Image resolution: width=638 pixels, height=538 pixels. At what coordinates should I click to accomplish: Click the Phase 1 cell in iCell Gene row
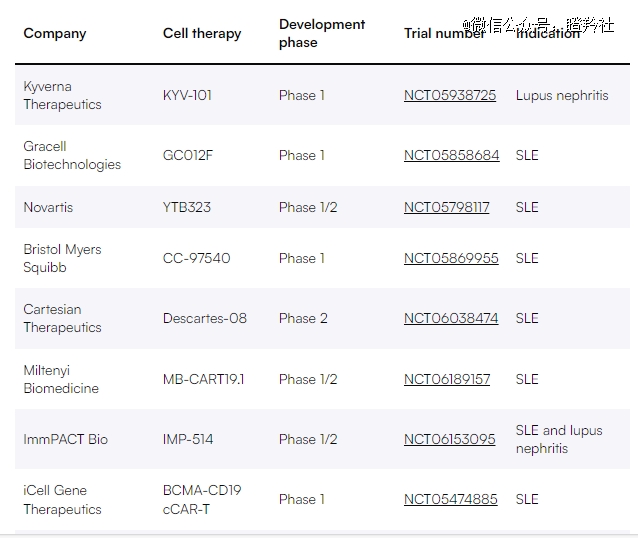(302, 499)
